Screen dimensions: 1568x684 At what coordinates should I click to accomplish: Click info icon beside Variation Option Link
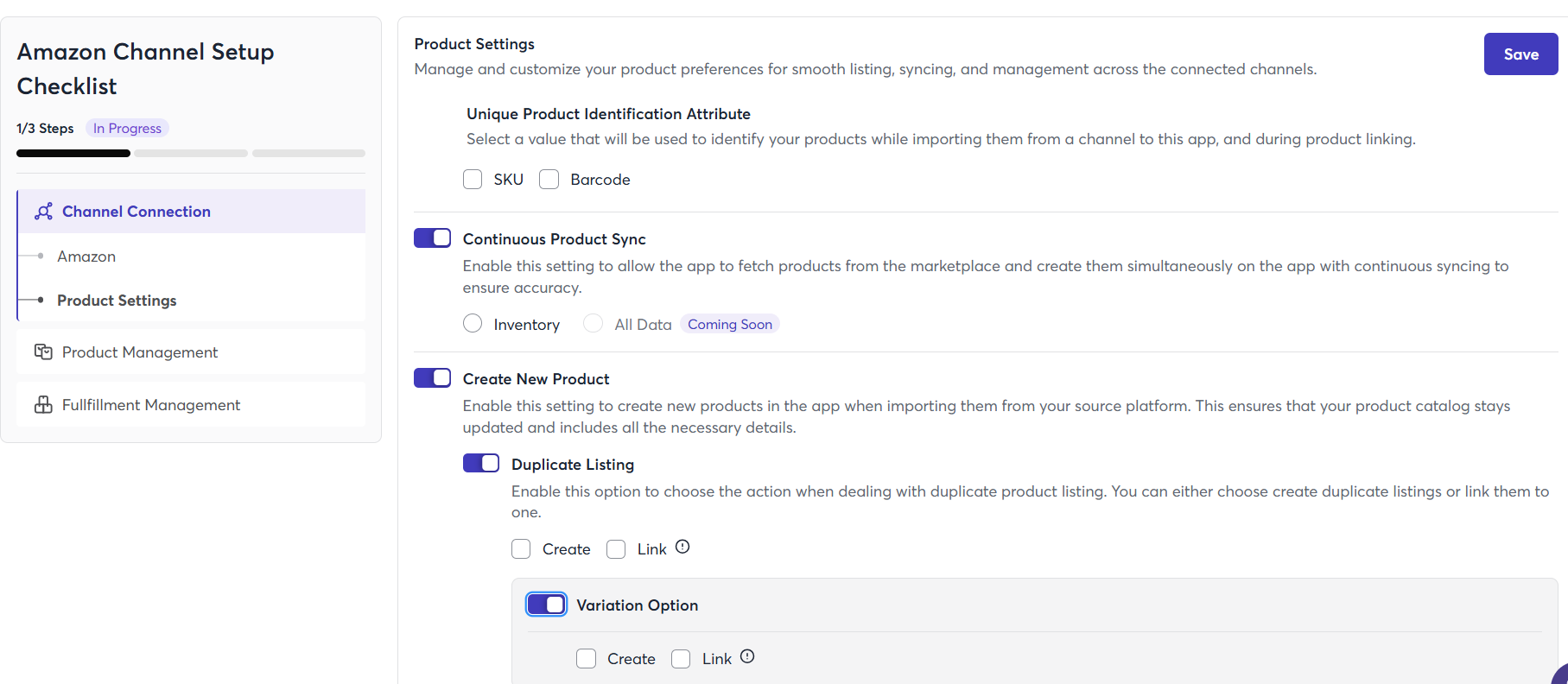tap(747, 656)
